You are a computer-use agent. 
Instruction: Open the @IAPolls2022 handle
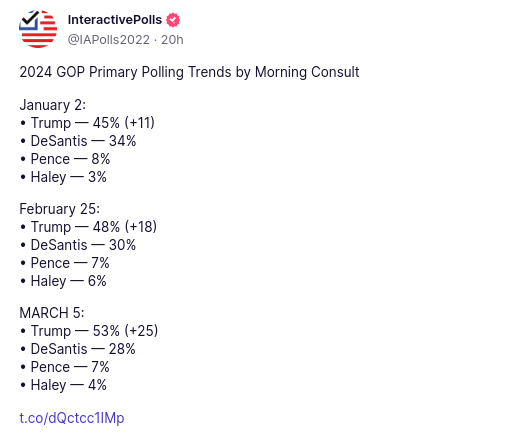coord(109,40)
